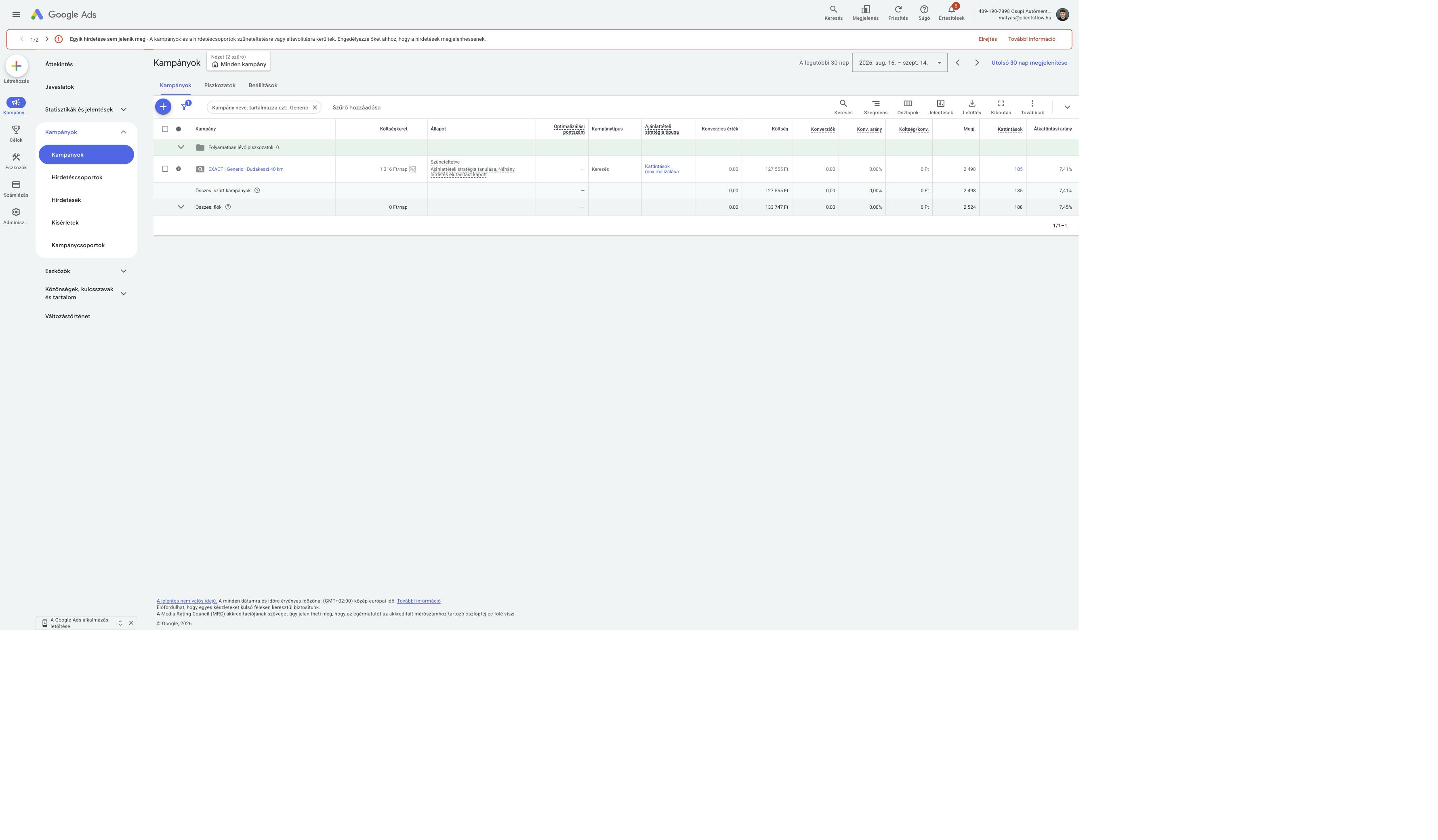This screenshot has height=840, width=1438.
Task: Open the Célok trophy sidebar icon
Action: [16, 130]
